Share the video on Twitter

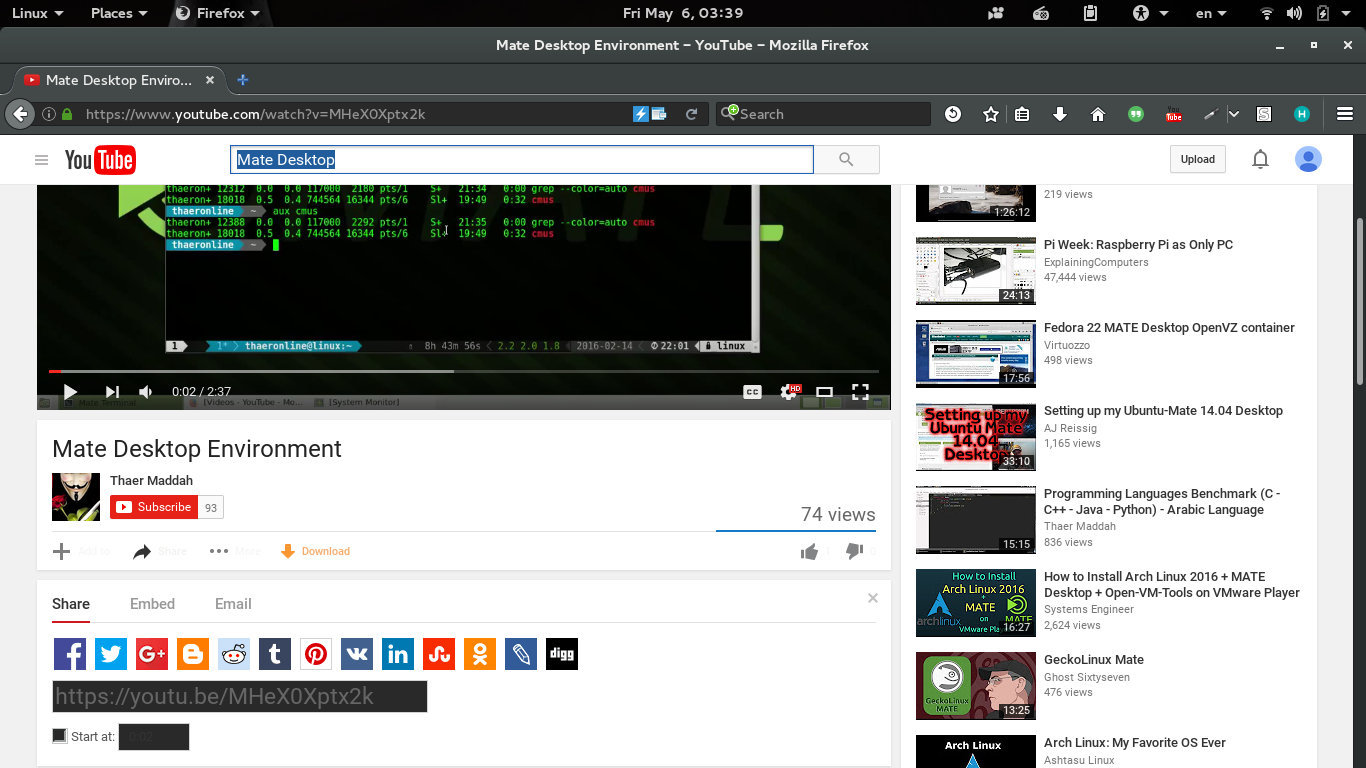[x=111, y=655]
